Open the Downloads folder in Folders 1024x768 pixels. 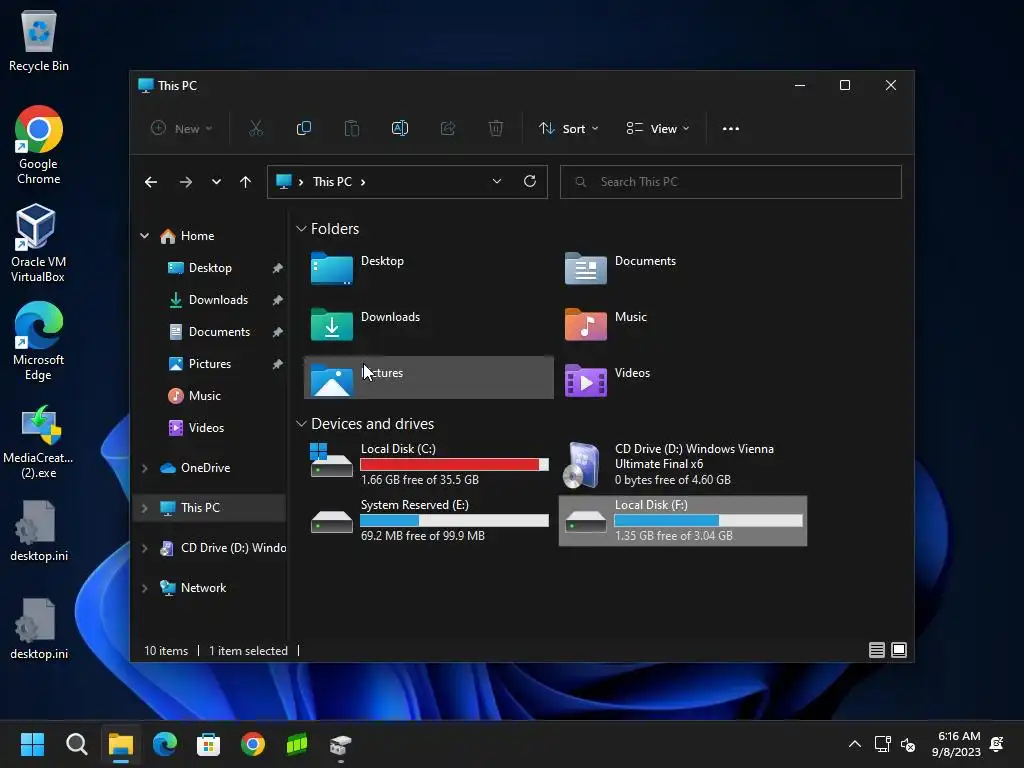point(428,324)
